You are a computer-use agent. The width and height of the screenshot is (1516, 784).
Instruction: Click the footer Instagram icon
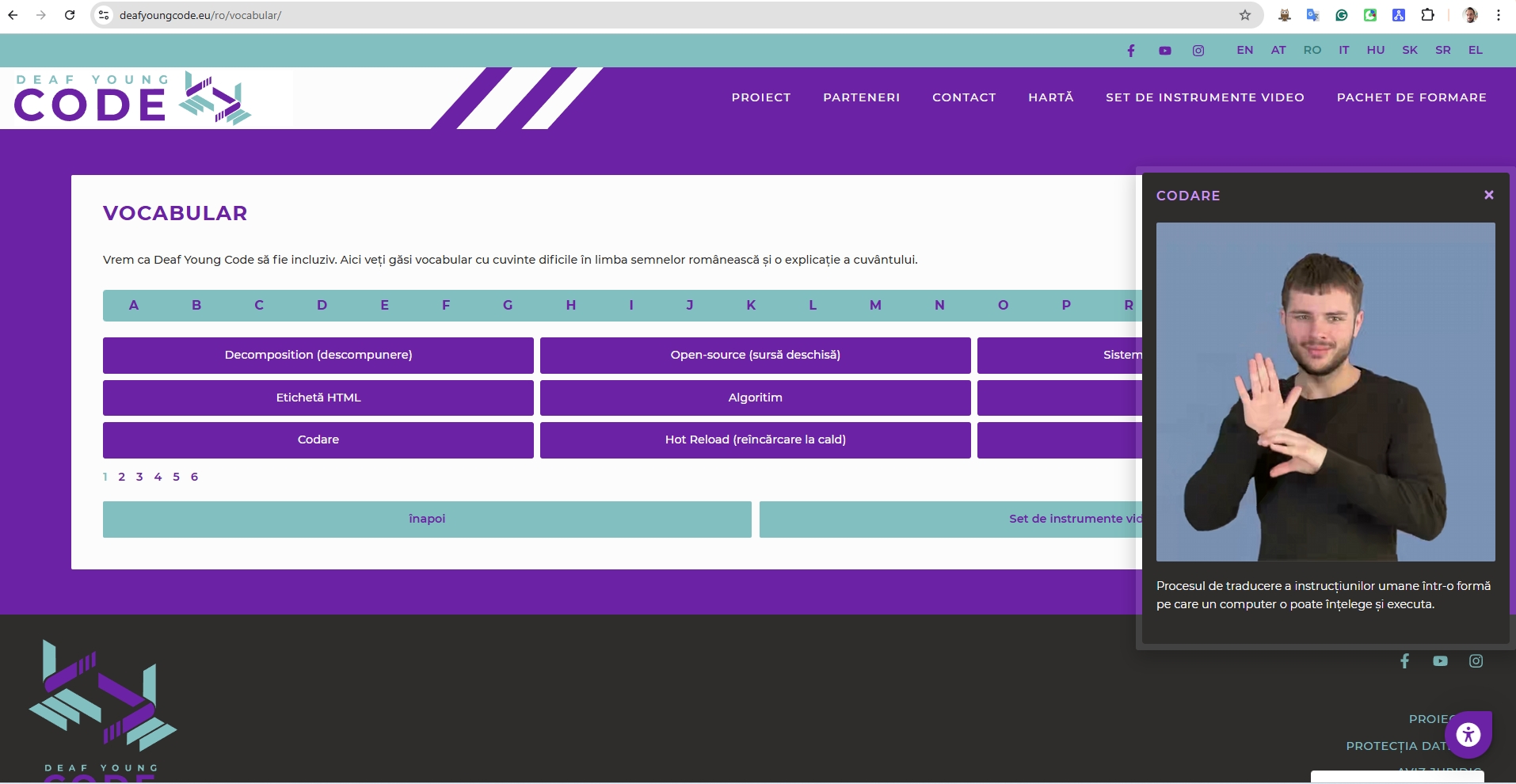click(x=1476, y=661)
